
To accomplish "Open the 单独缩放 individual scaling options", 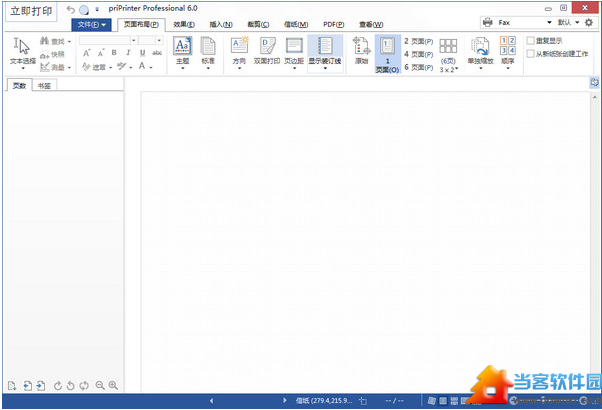I will [480, 53].
